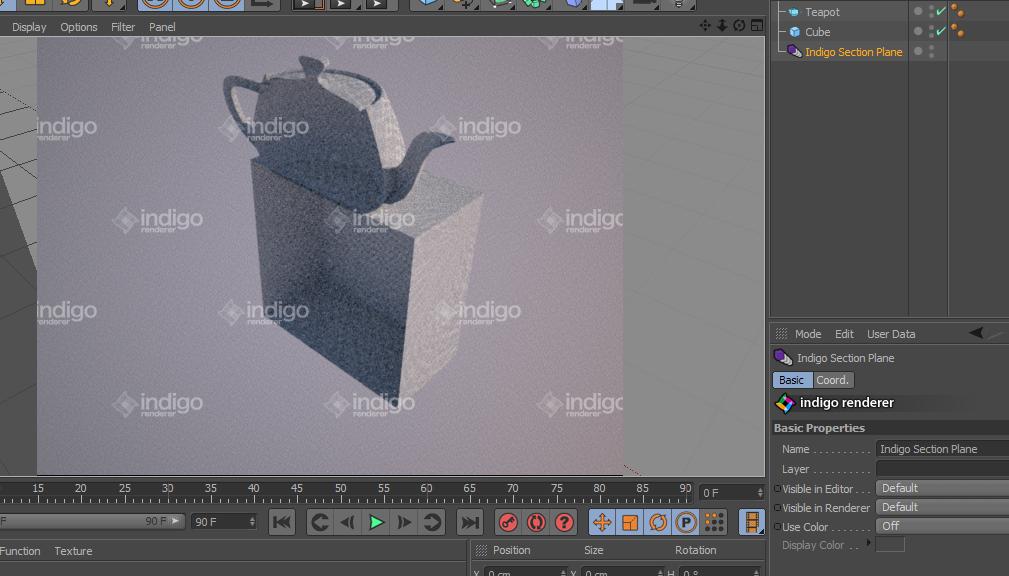
Task: Toggle Teapot green enable checkmark
Action: pyautogui.click(x=941, y=11)
